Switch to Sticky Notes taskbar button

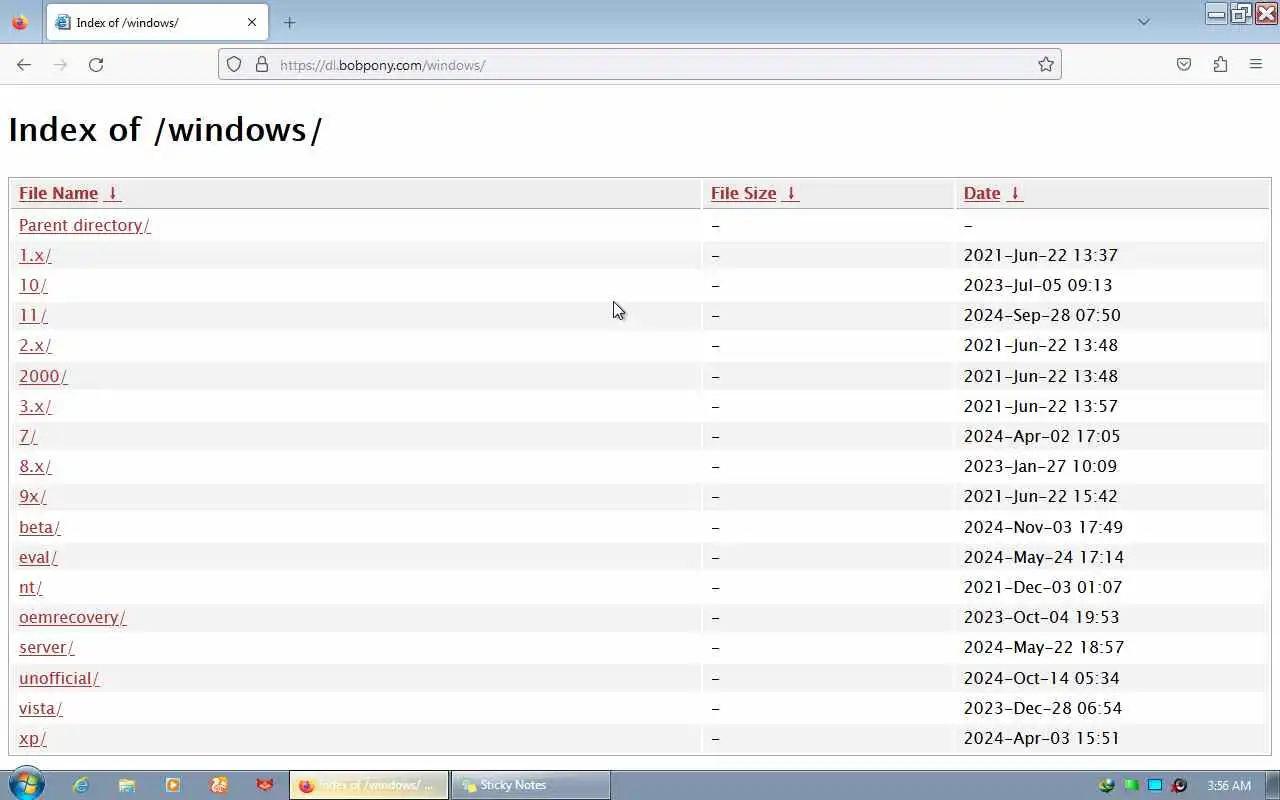pos(530,785)
